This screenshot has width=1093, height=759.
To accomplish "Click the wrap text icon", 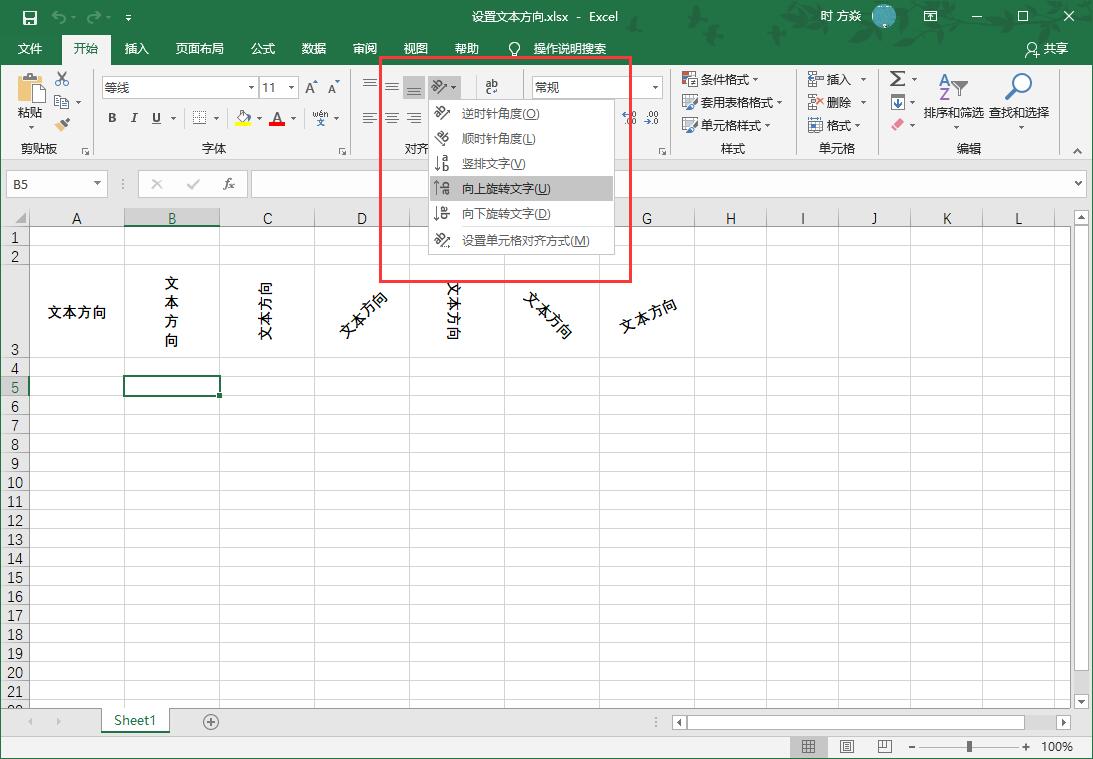I will point(491,88).
